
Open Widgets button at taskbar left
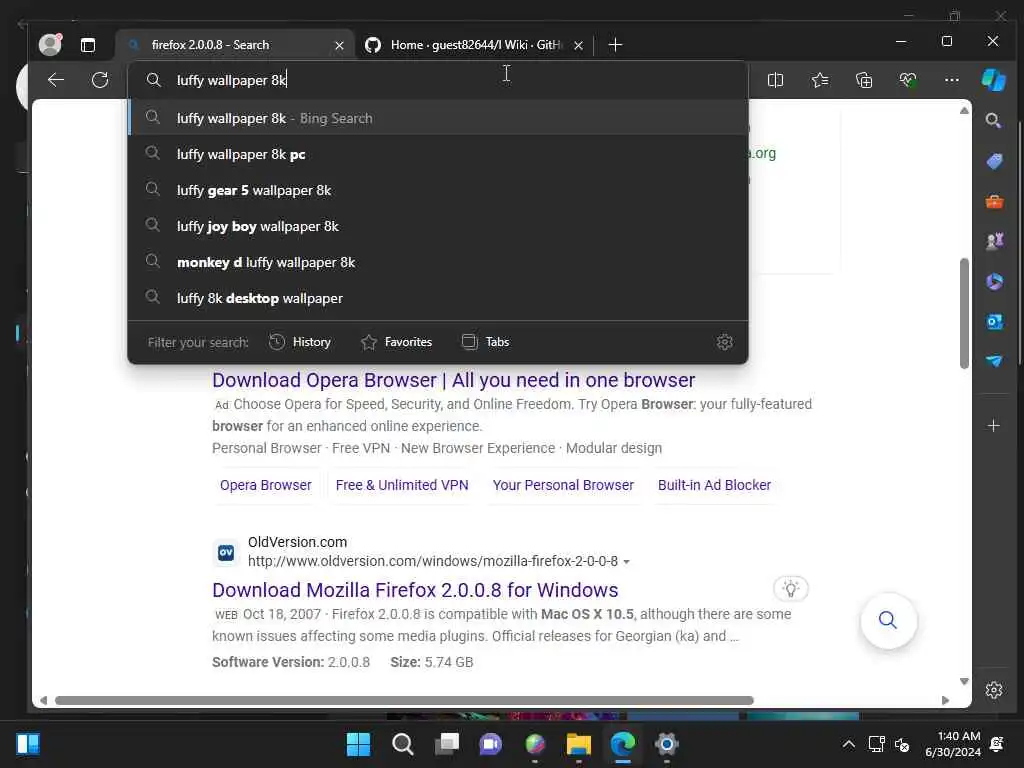coord(28,744)
